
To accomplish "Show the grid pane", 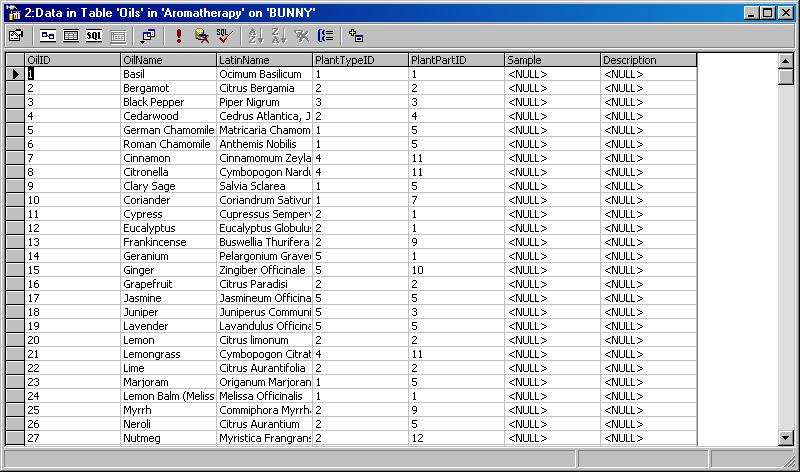I will [70, 35].
